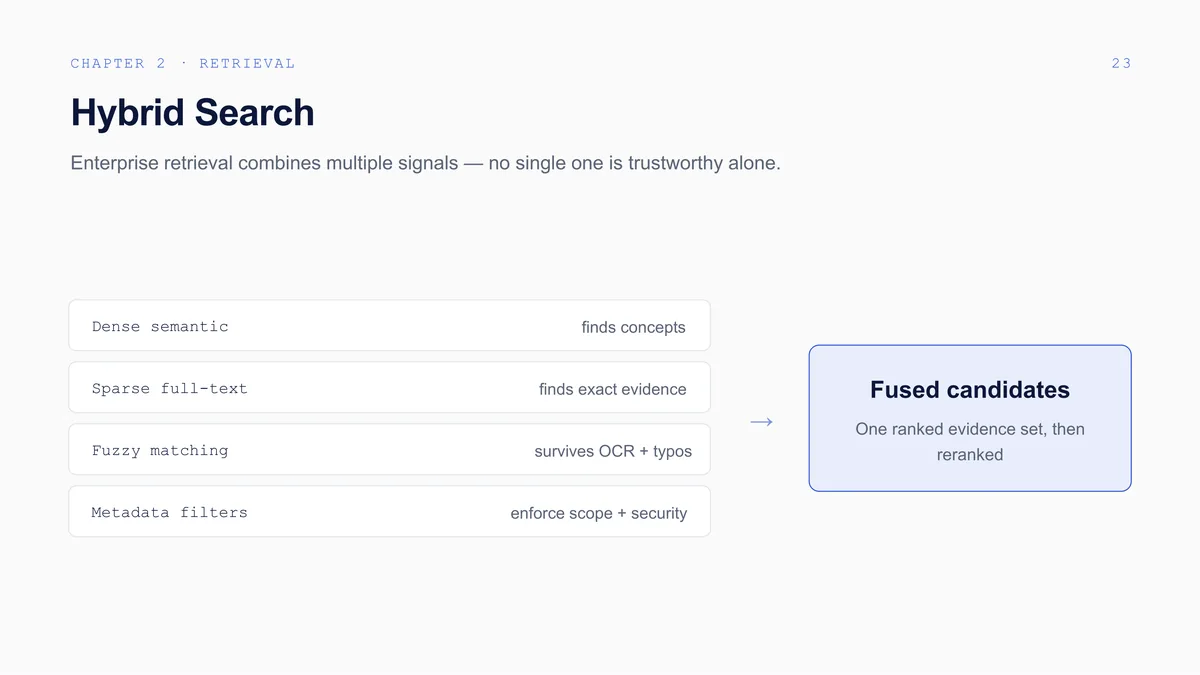Click the word 'reranked' in blue box

(970, 454)
